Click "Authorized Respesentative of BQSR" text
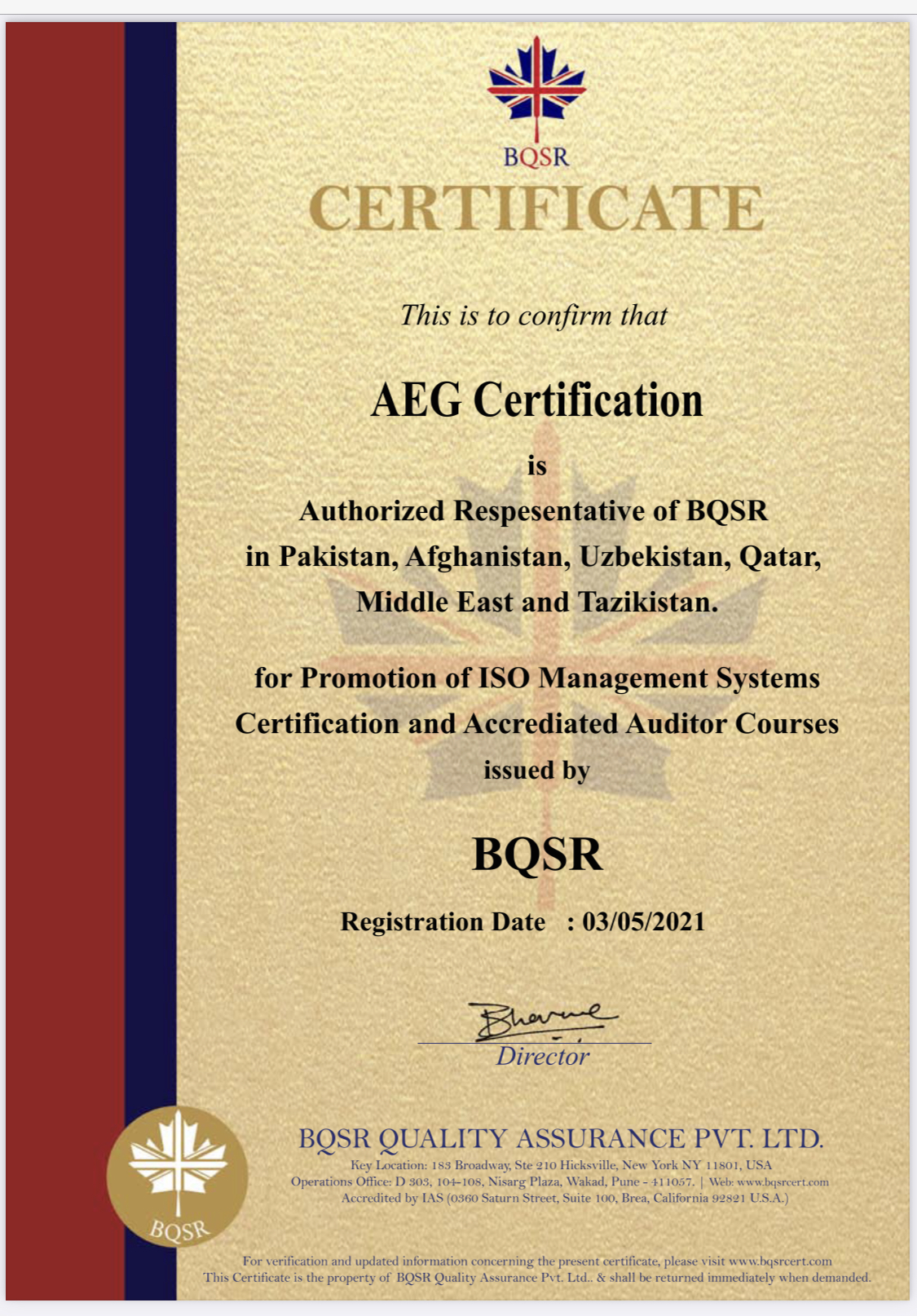The image size is (917, 1316). pyautogui.click(x=534, y=511)
